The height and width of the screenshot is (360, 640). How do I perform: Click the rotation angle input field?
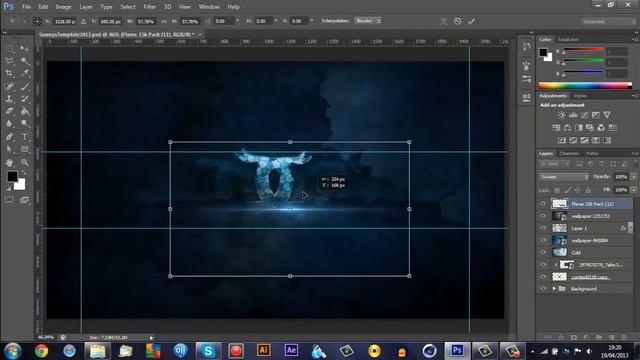[224, 21]
